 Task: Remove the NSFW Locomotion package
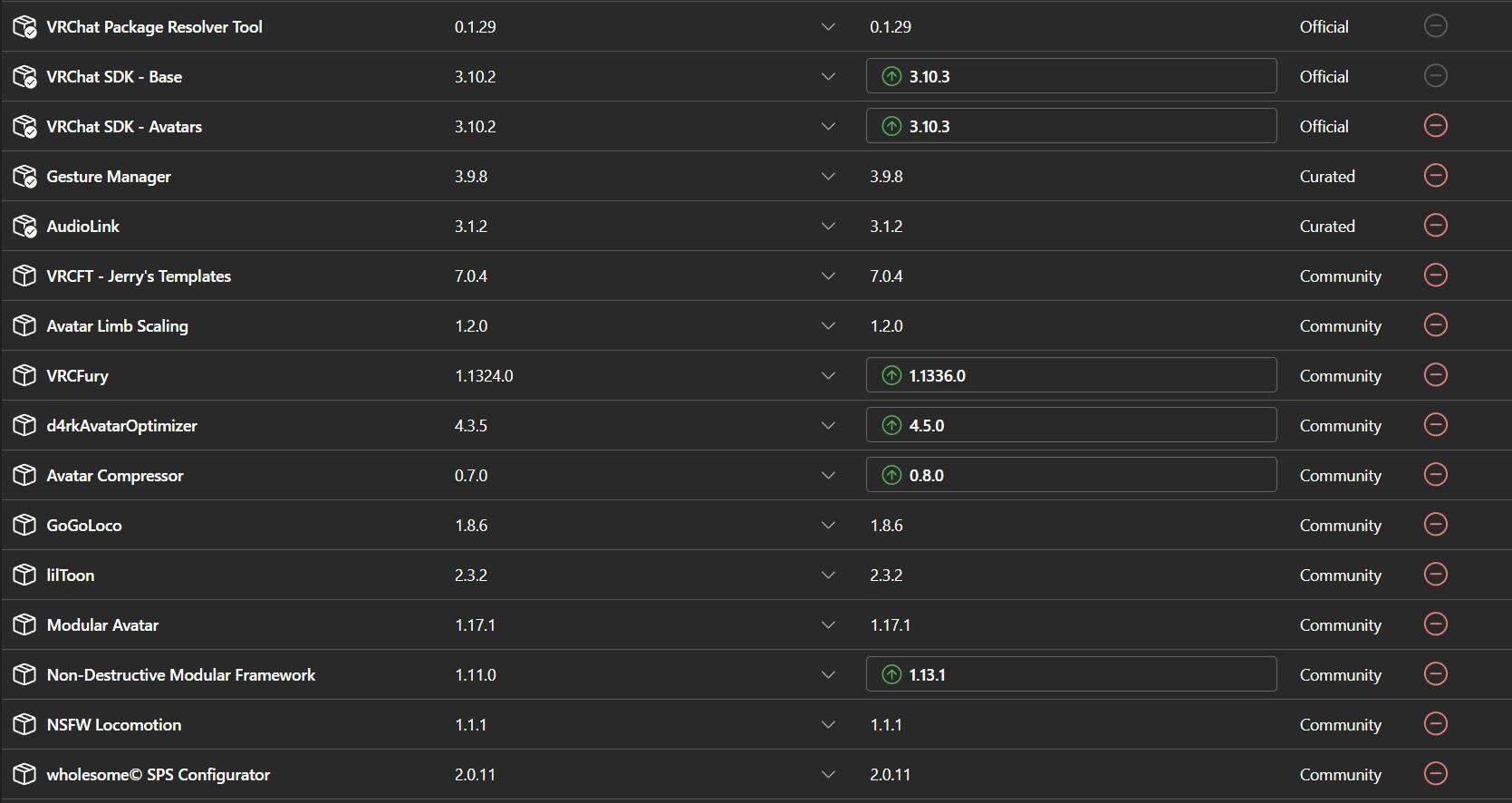[1435, 723]
